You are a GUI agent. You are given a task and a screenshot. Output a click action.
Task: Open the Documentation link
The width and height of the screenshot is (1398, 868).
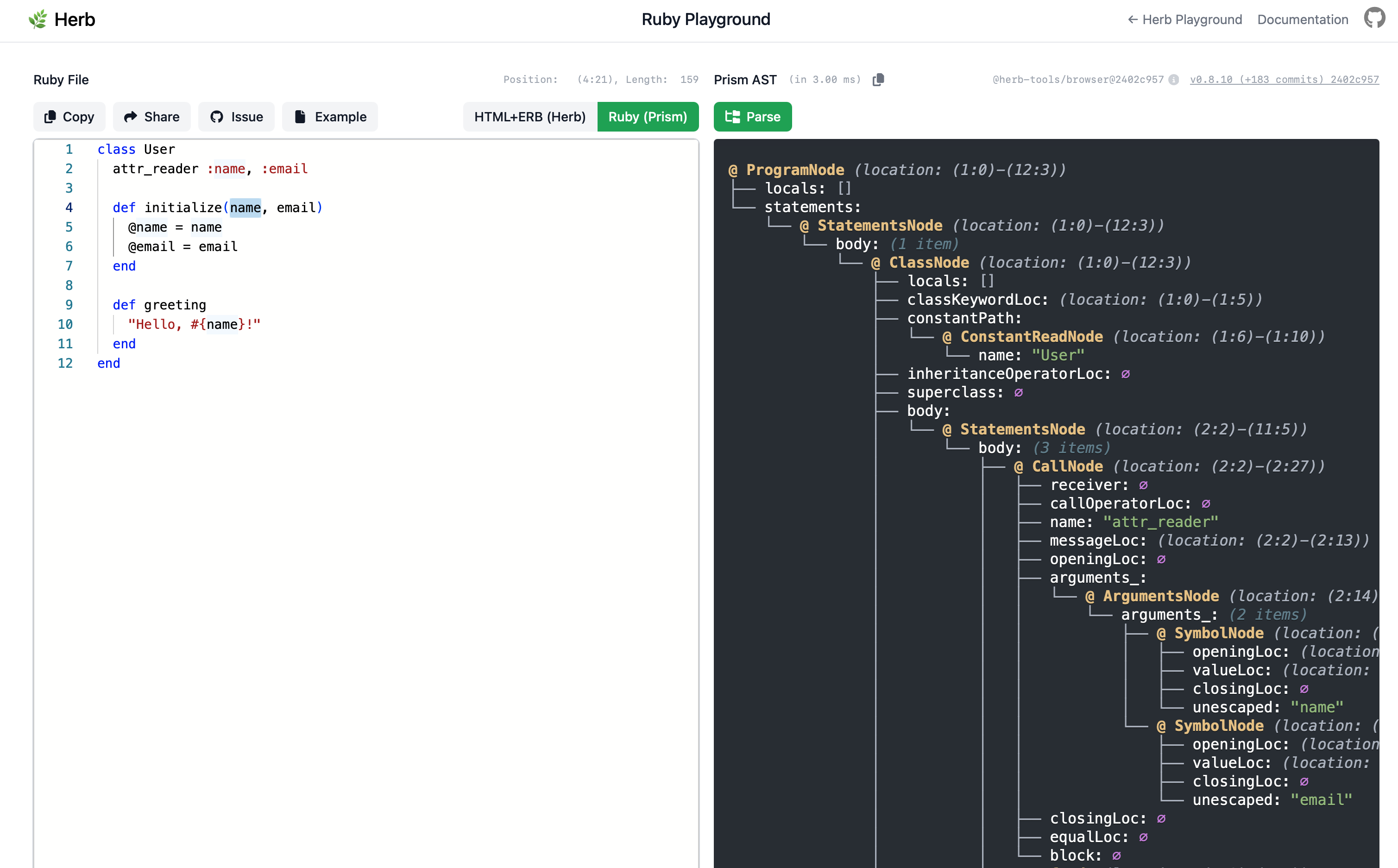pyautogui.click(x=1302, y=19)
